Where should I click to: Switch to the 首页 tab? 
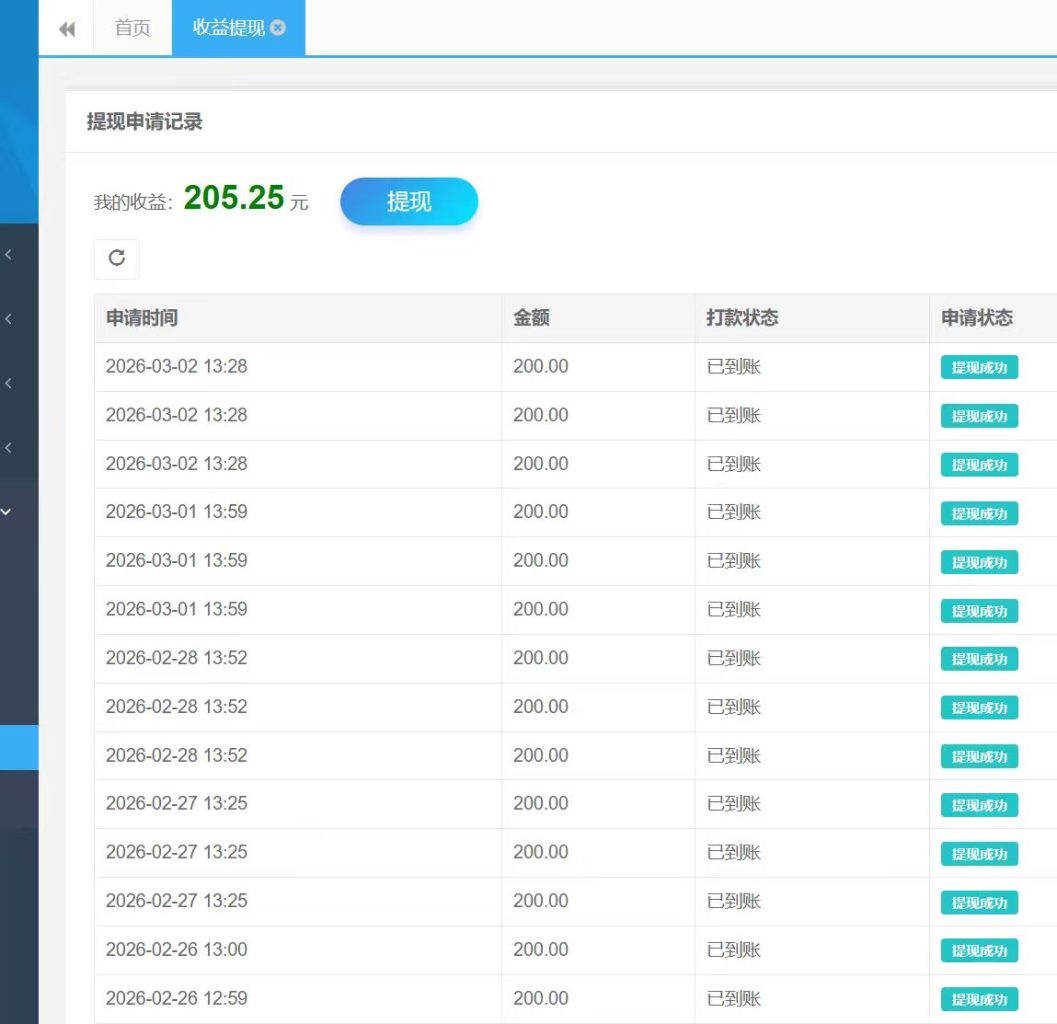[131, 28]
